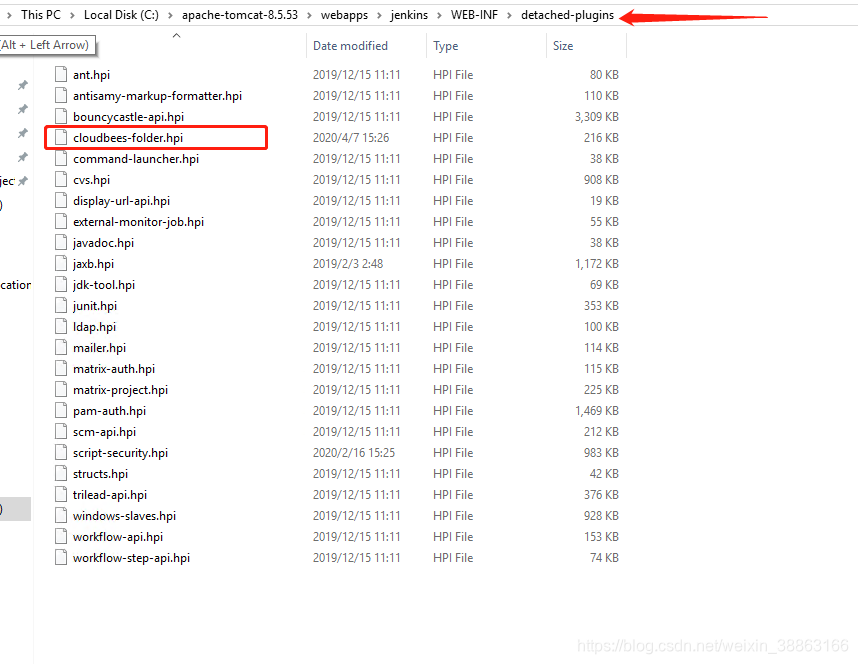The height and width of the screenshot is (664, 858).
Task: Click the file icon of mailer.hpi
Action: pyautogui.click(x=61, y=348)
